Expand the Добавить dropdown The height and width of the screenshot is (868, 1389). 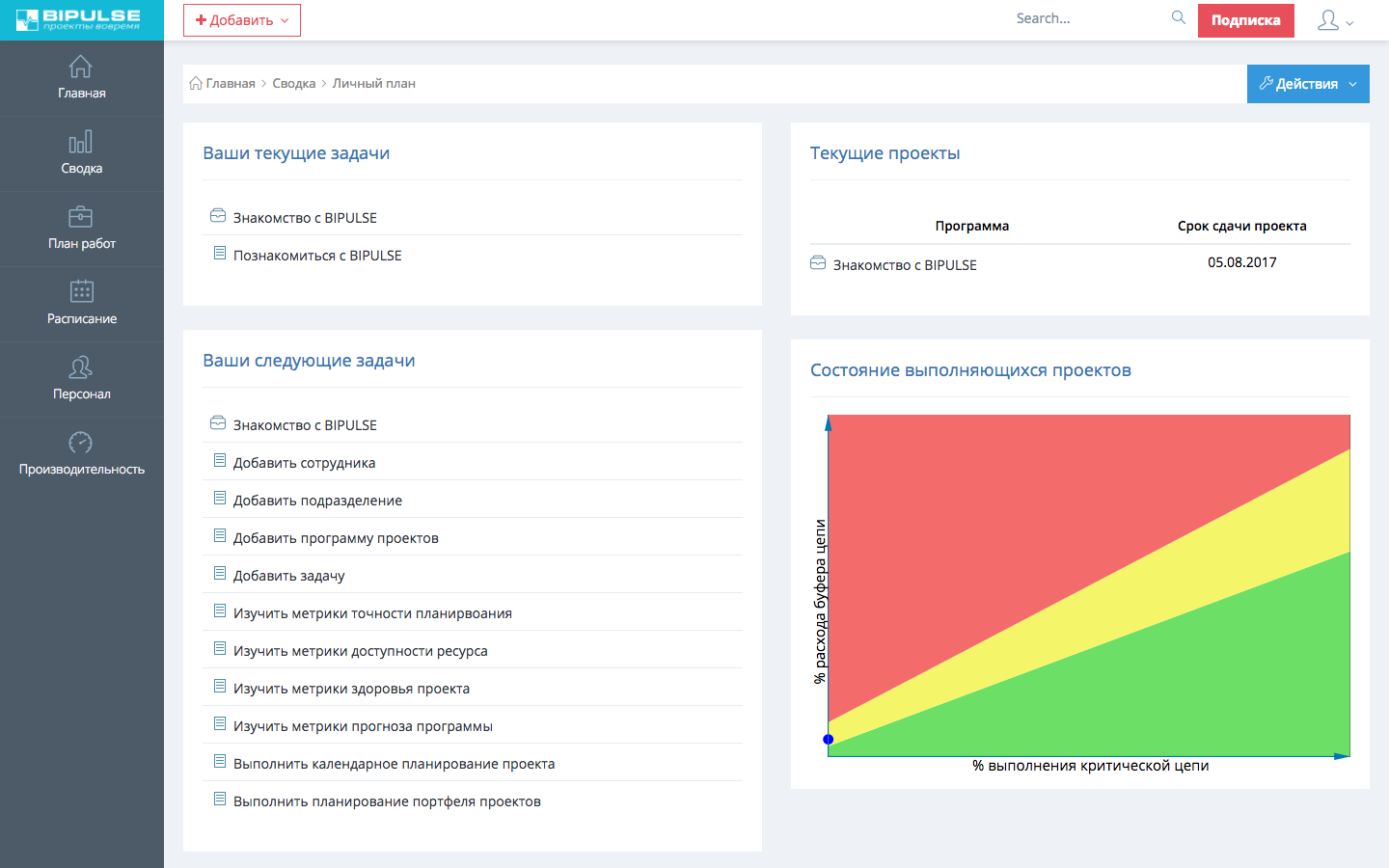(x=242, y=20)
